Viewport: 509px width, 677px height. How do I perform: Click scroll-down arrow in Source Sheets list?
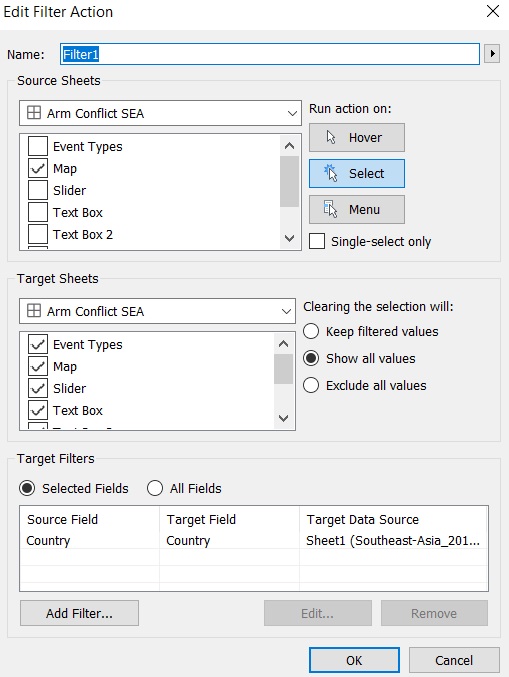point(289,238)
